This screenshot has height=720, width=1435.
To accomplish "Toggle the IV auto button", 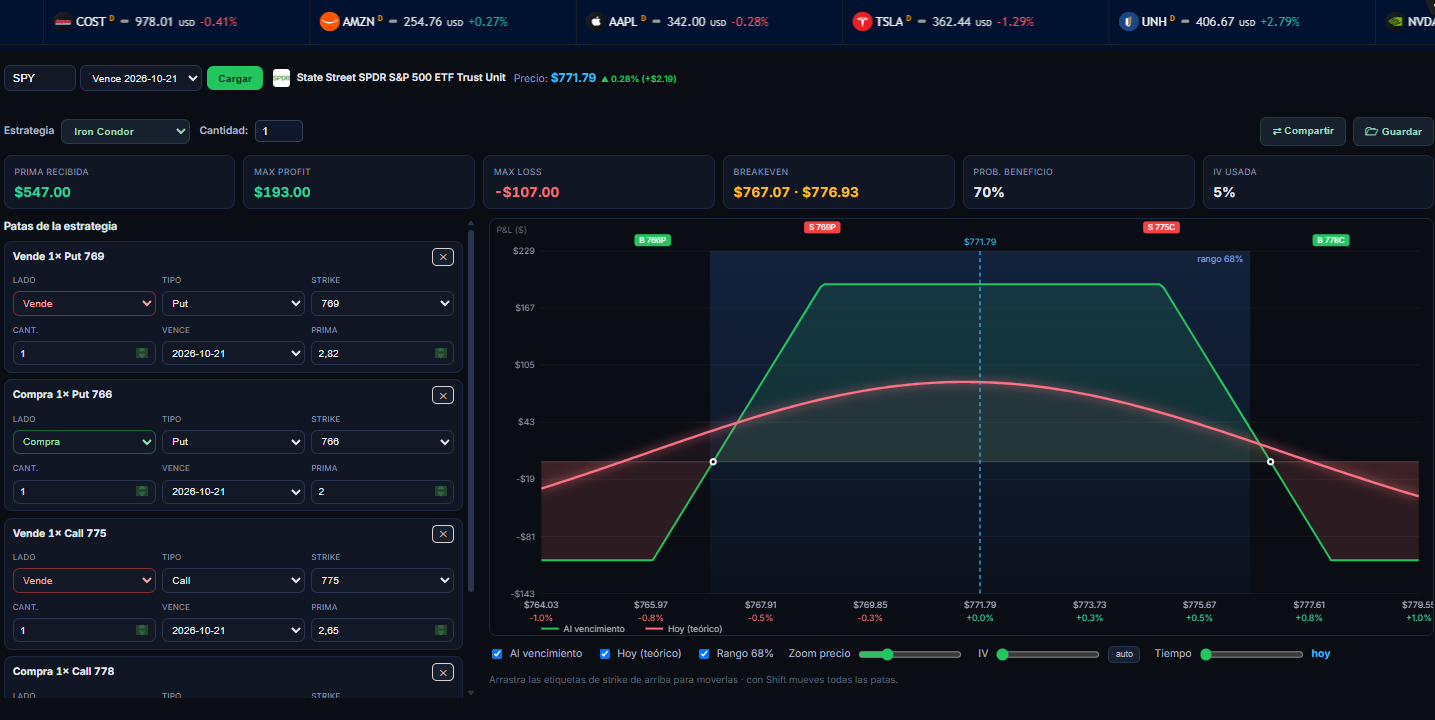I will click(1124, 654).
